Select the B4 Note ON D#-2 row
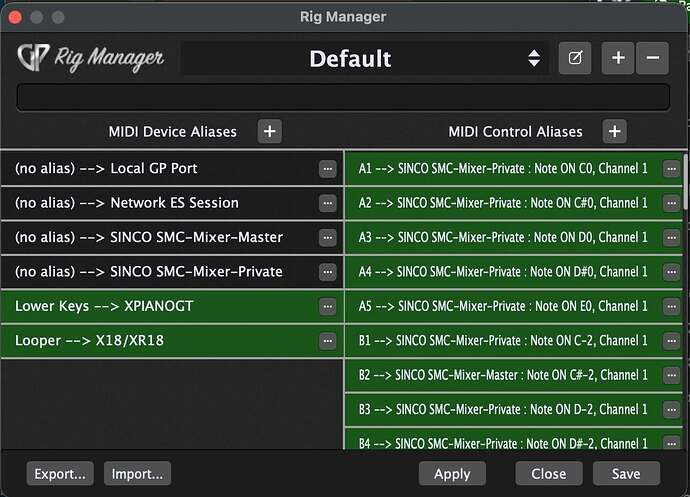 coord(514,439)
